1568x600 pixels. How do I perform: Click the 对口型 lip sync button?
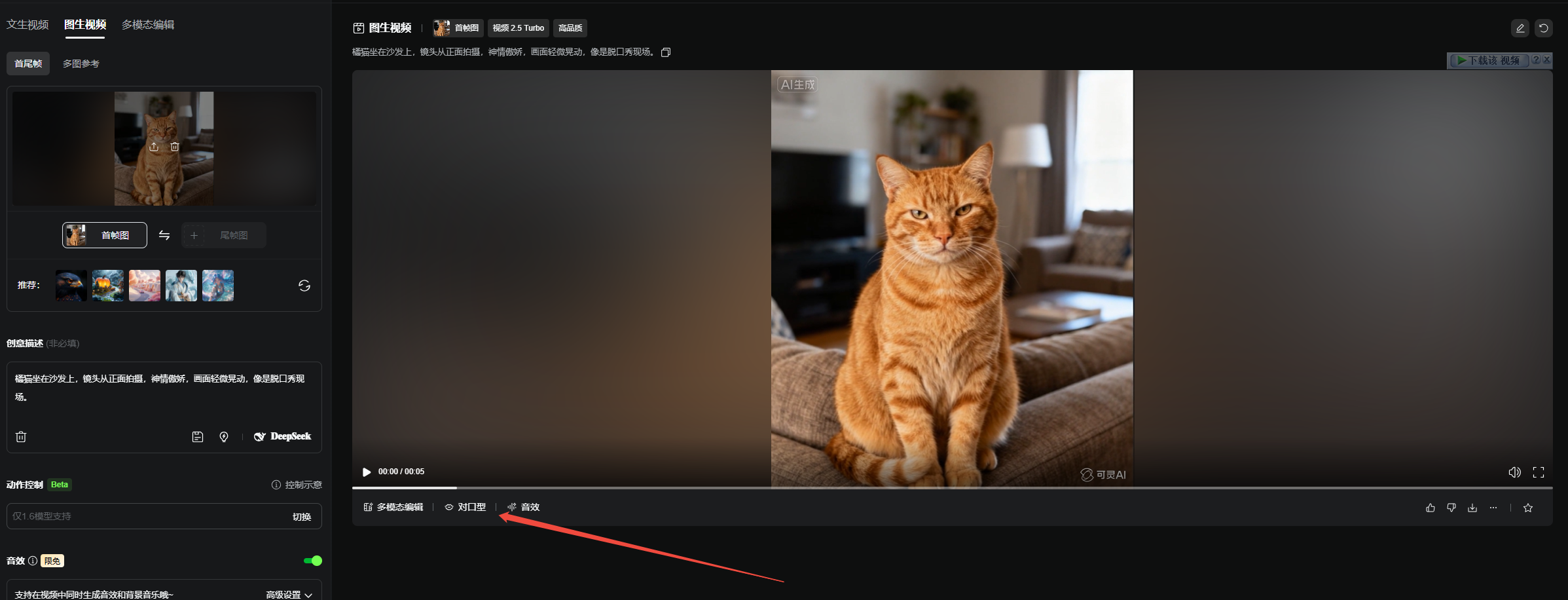coord(465,507)
